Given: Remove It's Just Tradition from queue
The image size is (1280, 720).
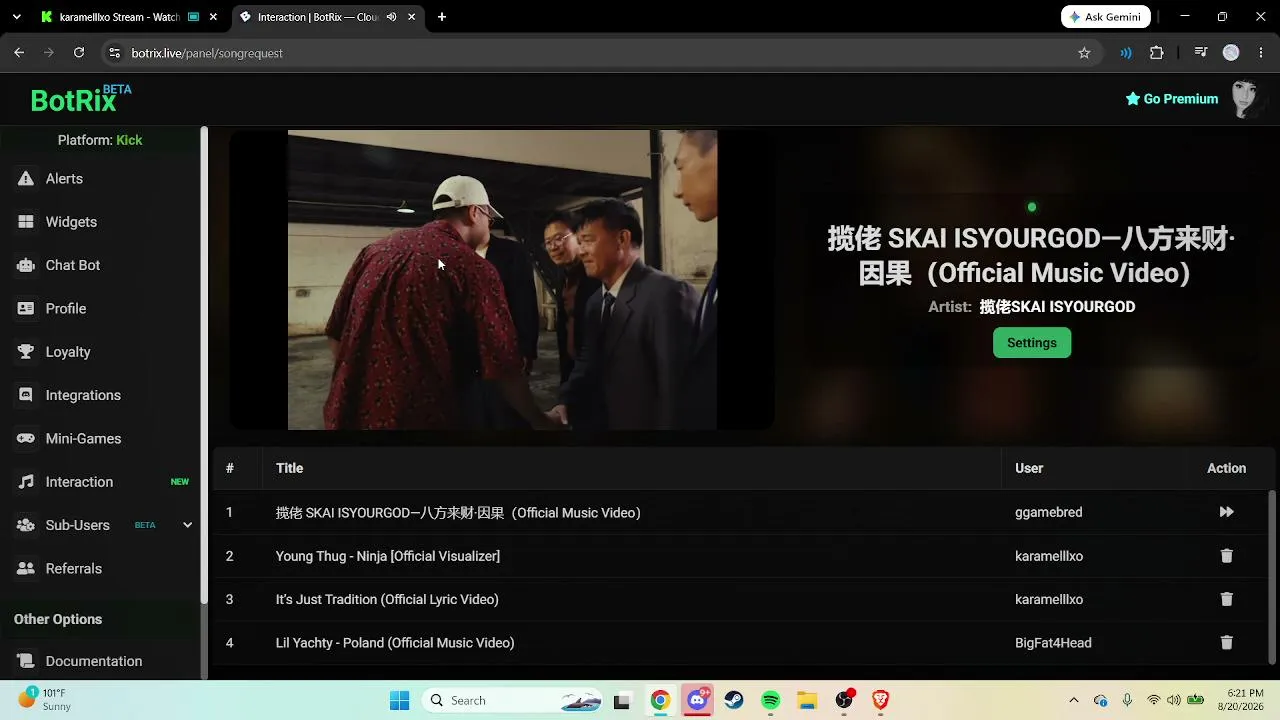Looking at the screenshot, I should 1226,599.
